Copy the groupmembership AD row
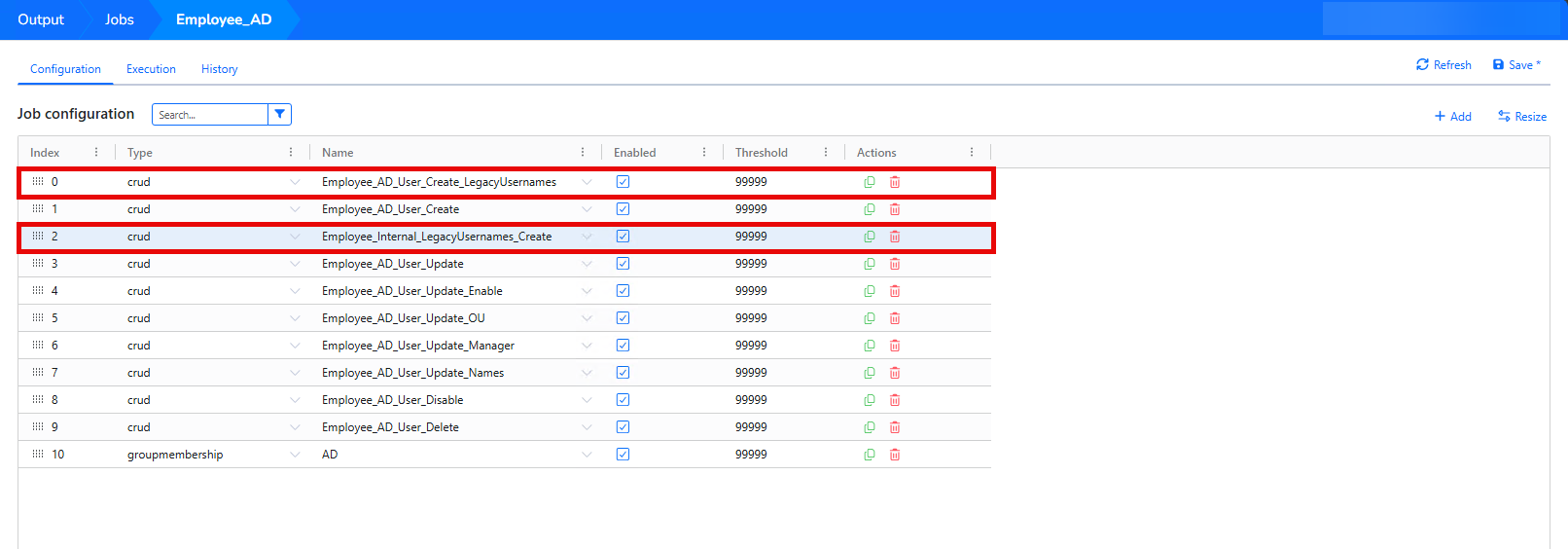 [870, 455]
